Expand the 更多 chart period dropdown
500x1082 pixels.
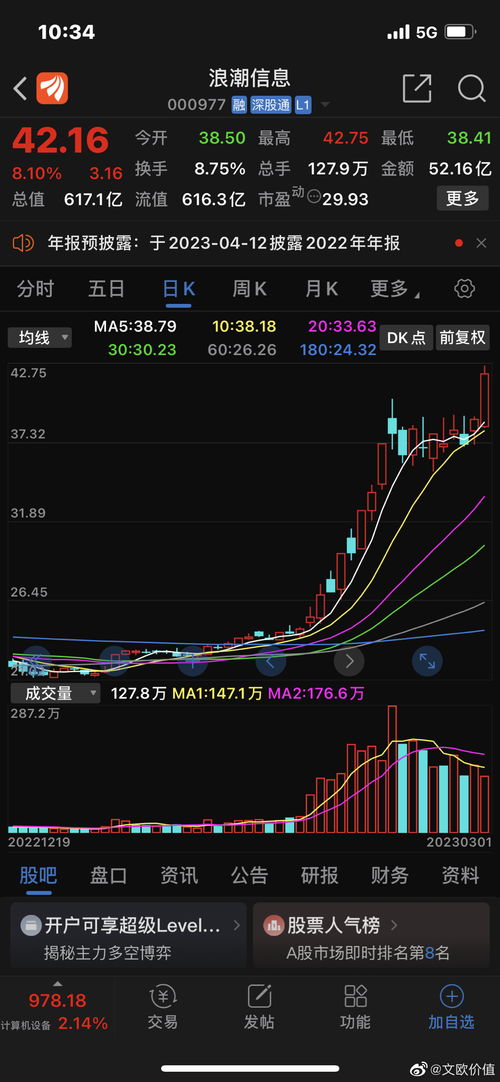pyautogui.click(x=394, y=288)
